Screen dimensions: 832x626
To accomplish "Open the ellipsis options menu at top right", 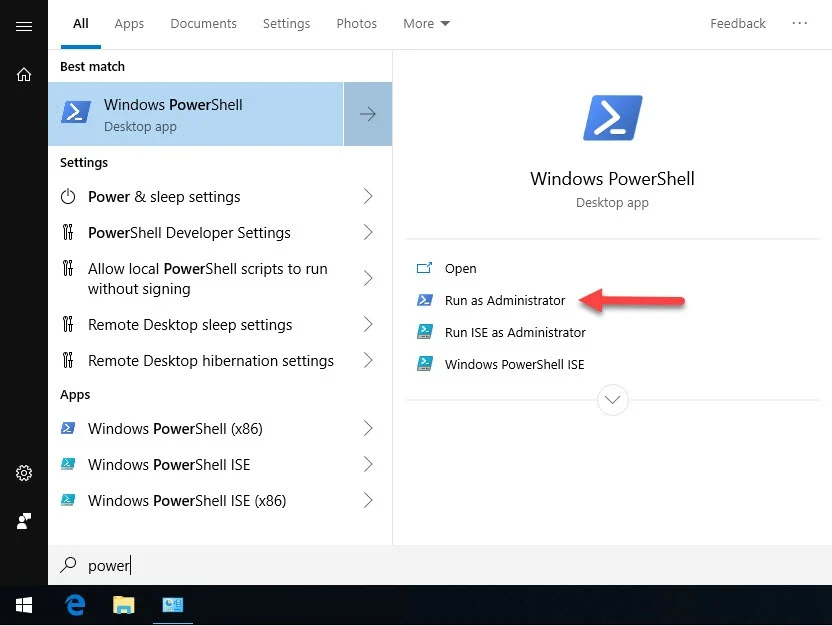I will (x=798, y=23).
